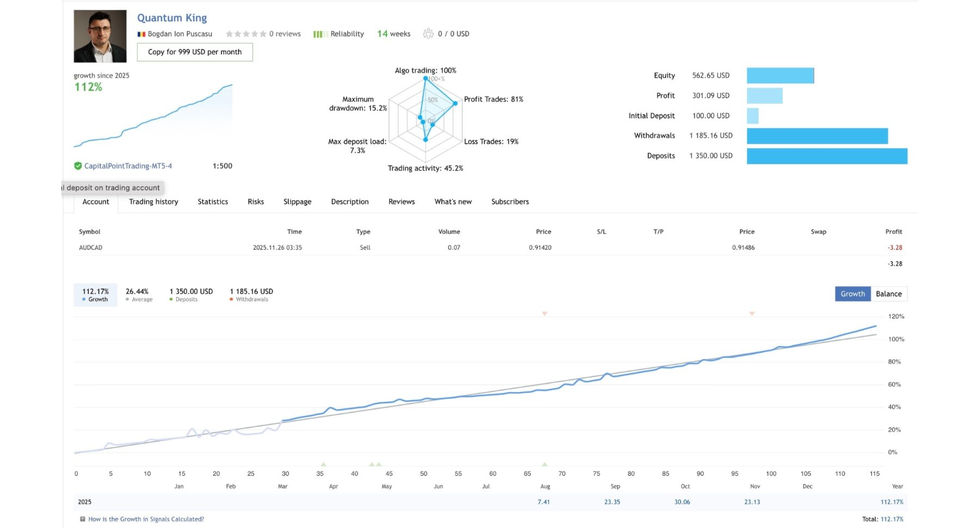The height and width of the screenshot is (528, 979).
Task: Click the green Reliability bars icon
Action: coord(318,34)
